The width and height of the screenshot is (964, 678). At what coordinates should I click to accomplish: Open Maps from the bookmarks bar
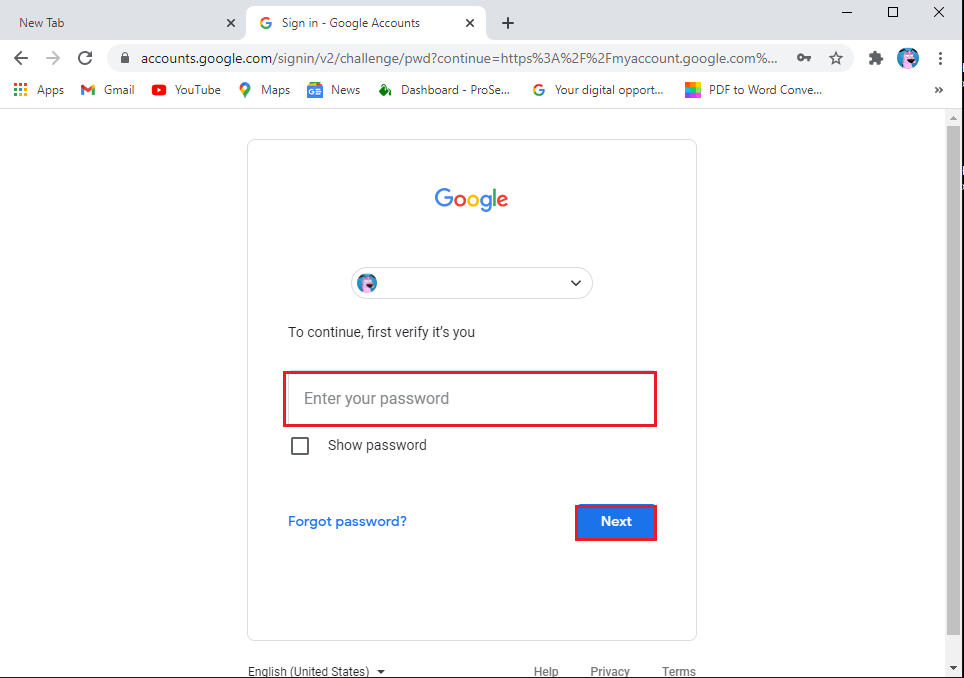pos(263,89)
